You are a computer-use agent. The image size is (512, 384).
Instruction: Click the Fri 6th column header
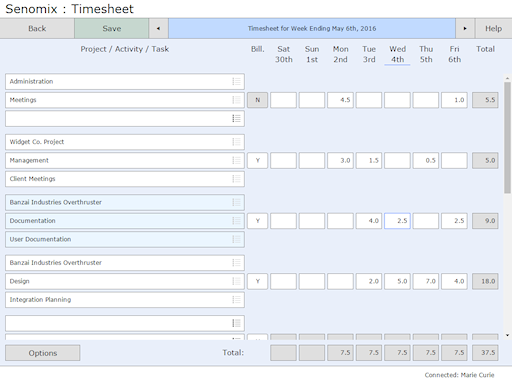[x=454, y=54]
